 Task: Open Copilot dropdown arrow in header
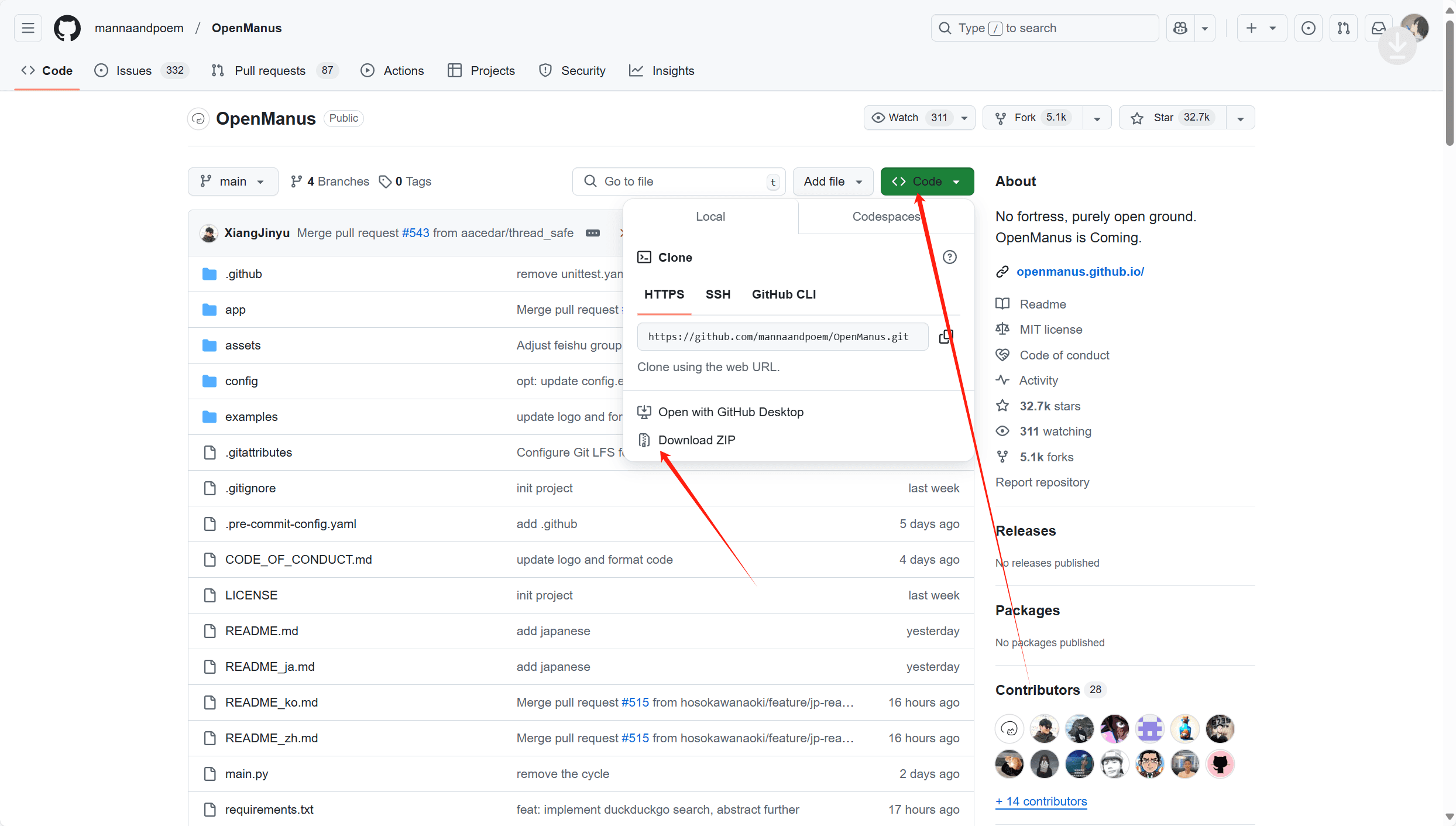pyautogui.click(x=1205, y=28)
